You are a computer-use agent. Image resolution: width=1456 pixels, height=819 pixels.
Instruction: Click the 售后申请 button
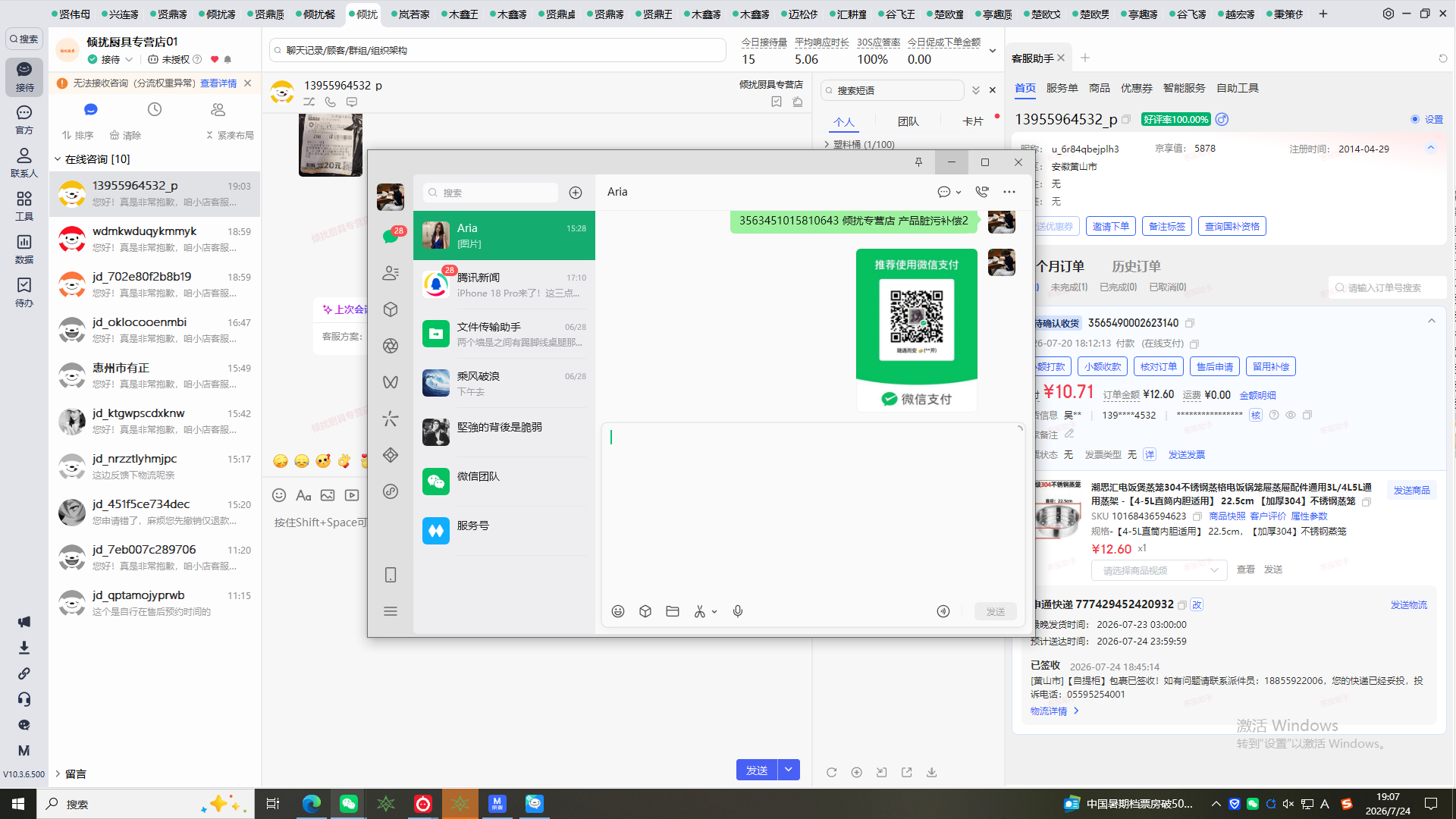tap(1215, 366)
